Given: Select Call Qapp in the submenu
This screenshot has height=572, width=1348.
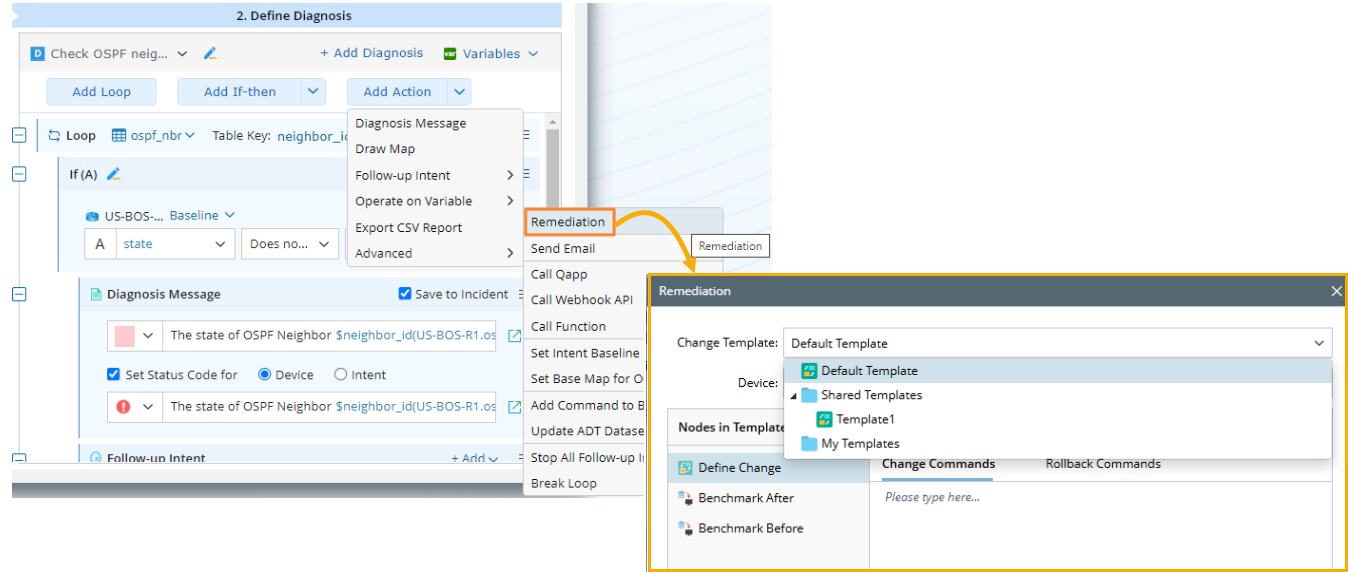Looking at the screenshot, I should 584,274.
